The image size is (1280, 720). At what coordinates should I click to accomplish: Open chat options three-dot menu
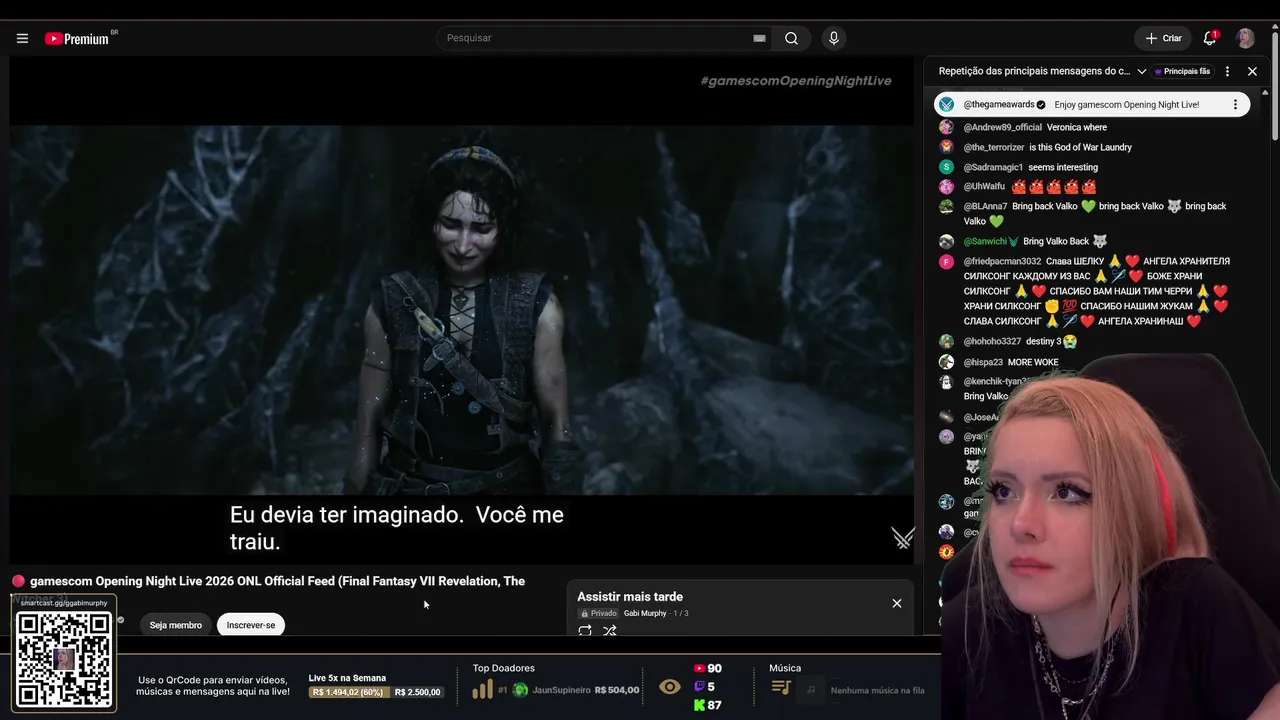(x=1227, y=72)
